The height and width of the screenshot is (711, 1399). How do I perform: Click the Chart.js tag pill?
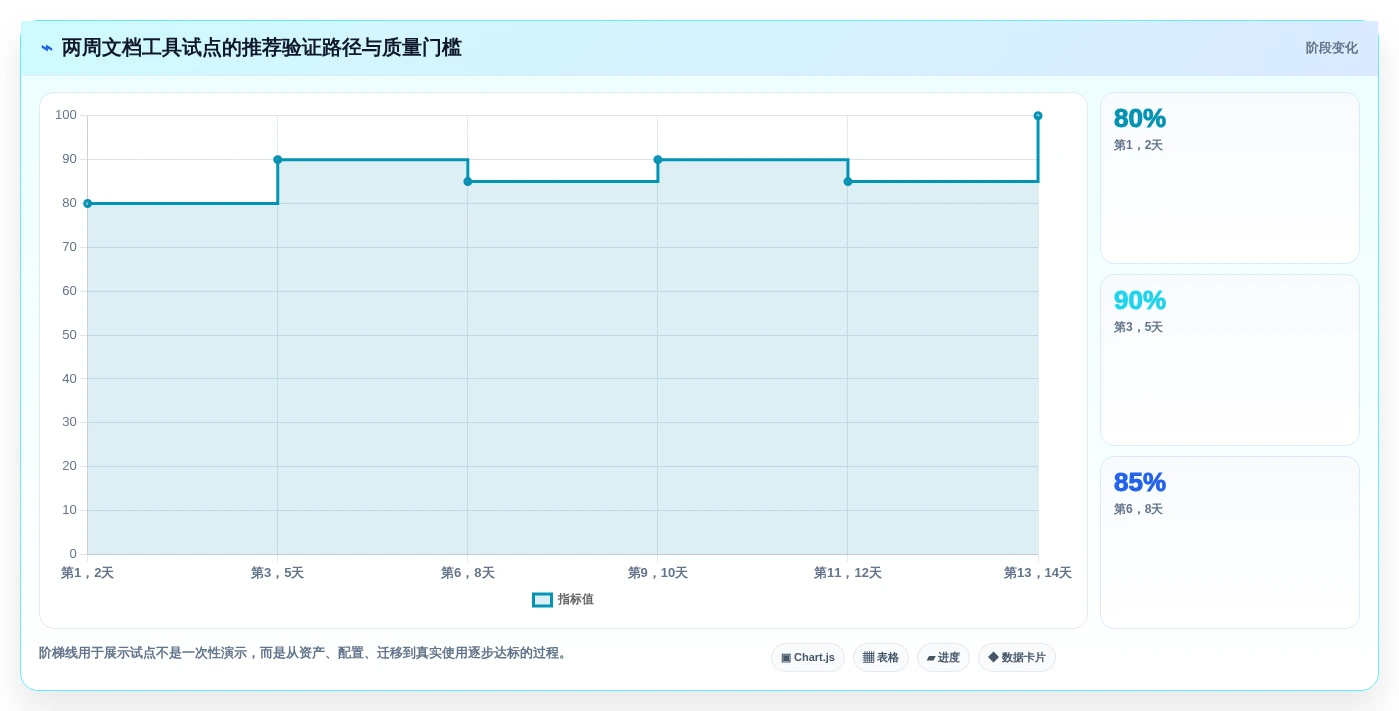[x=808, y=658]
